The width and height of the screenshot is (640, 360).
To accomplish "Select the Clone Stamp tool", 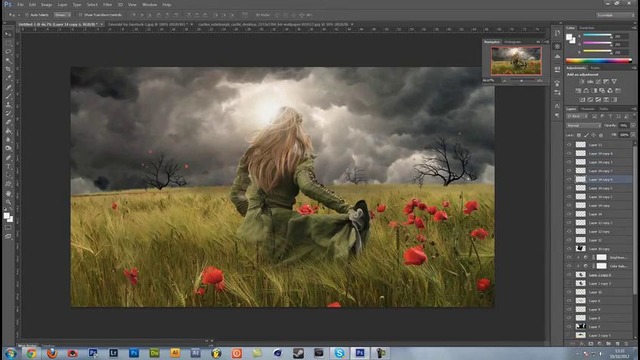I will (8, 105).
